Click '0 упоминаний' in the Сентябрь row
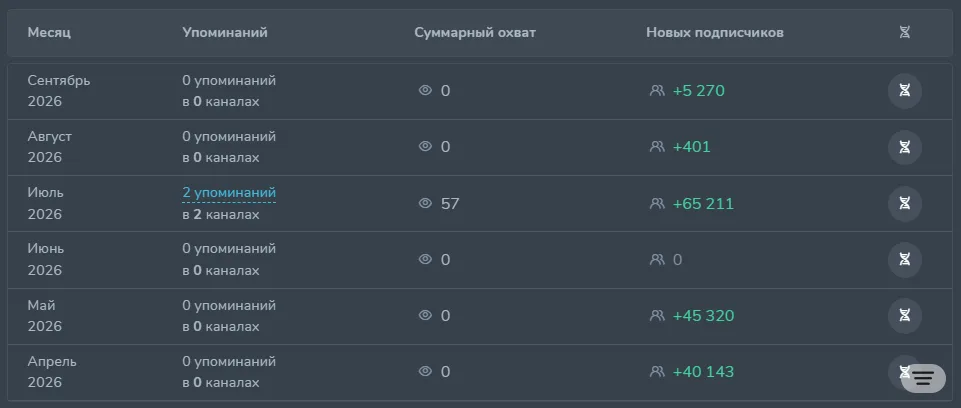This screenshot has width=961, height=408. pyautogui.click(x=229, y=80)
